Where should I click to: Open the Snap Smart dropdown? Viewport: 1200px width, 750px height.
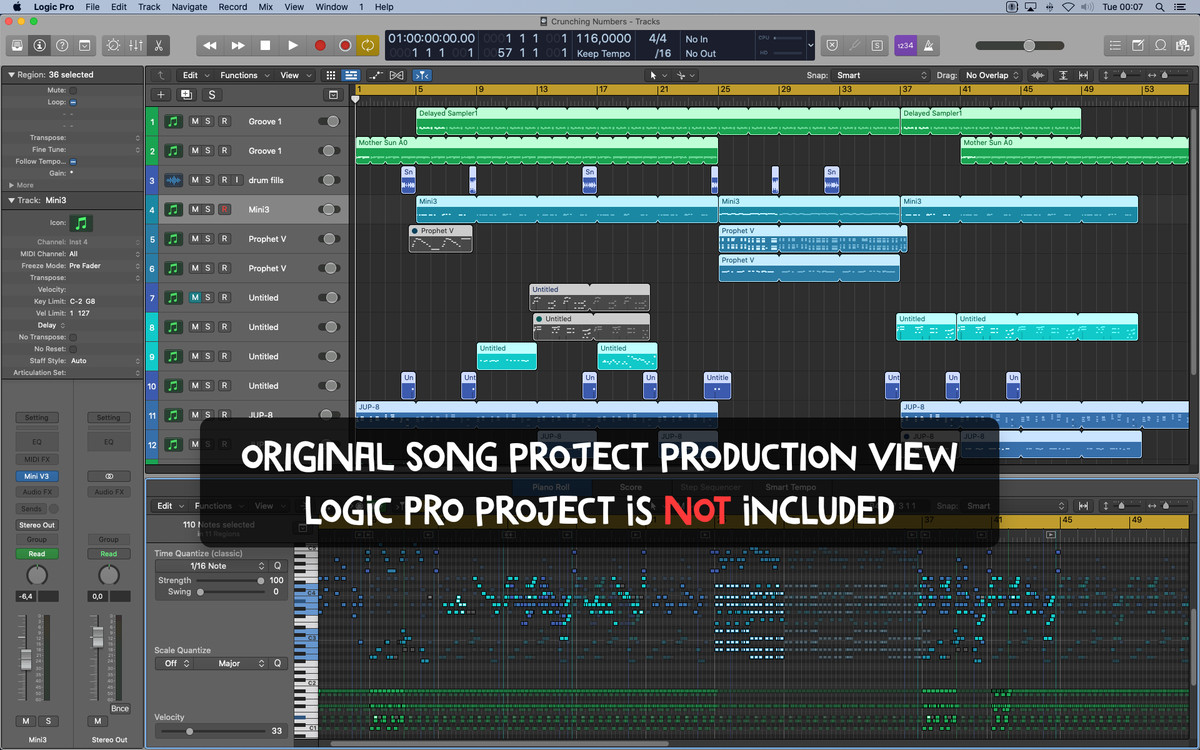(882, 75)
